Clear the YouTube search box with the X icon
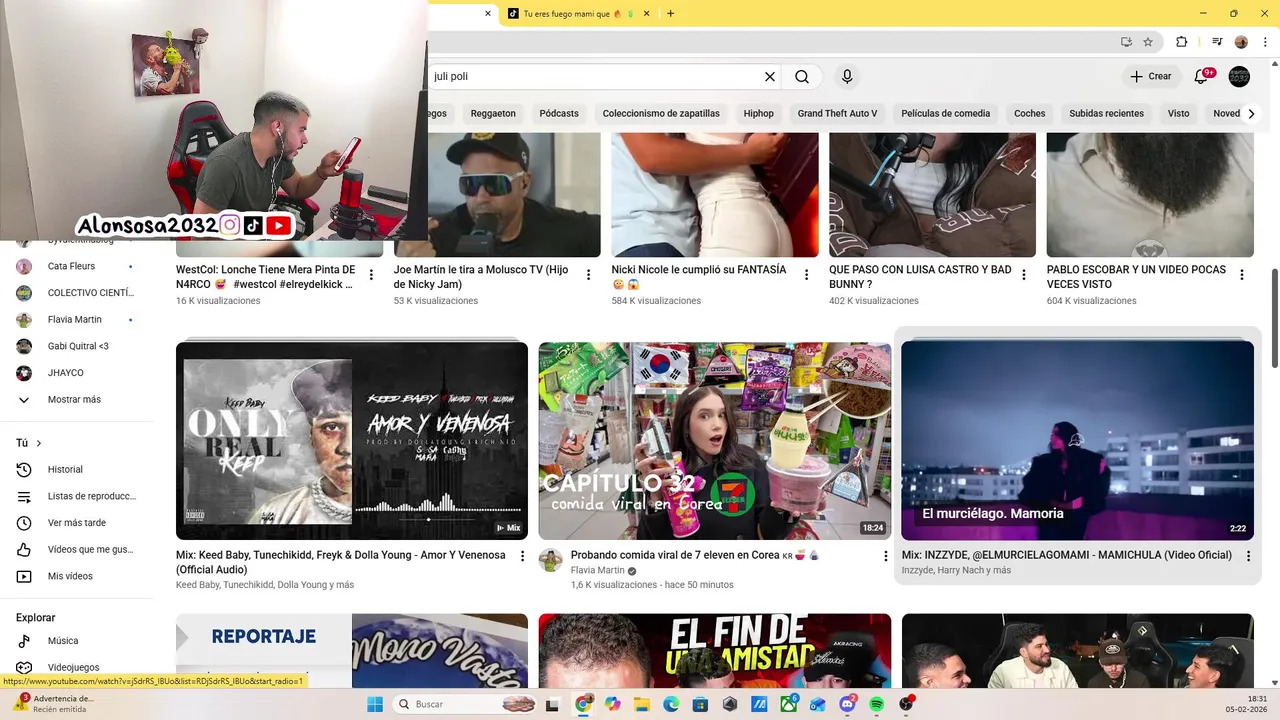The image size is (1280, 720). point(770,76)
